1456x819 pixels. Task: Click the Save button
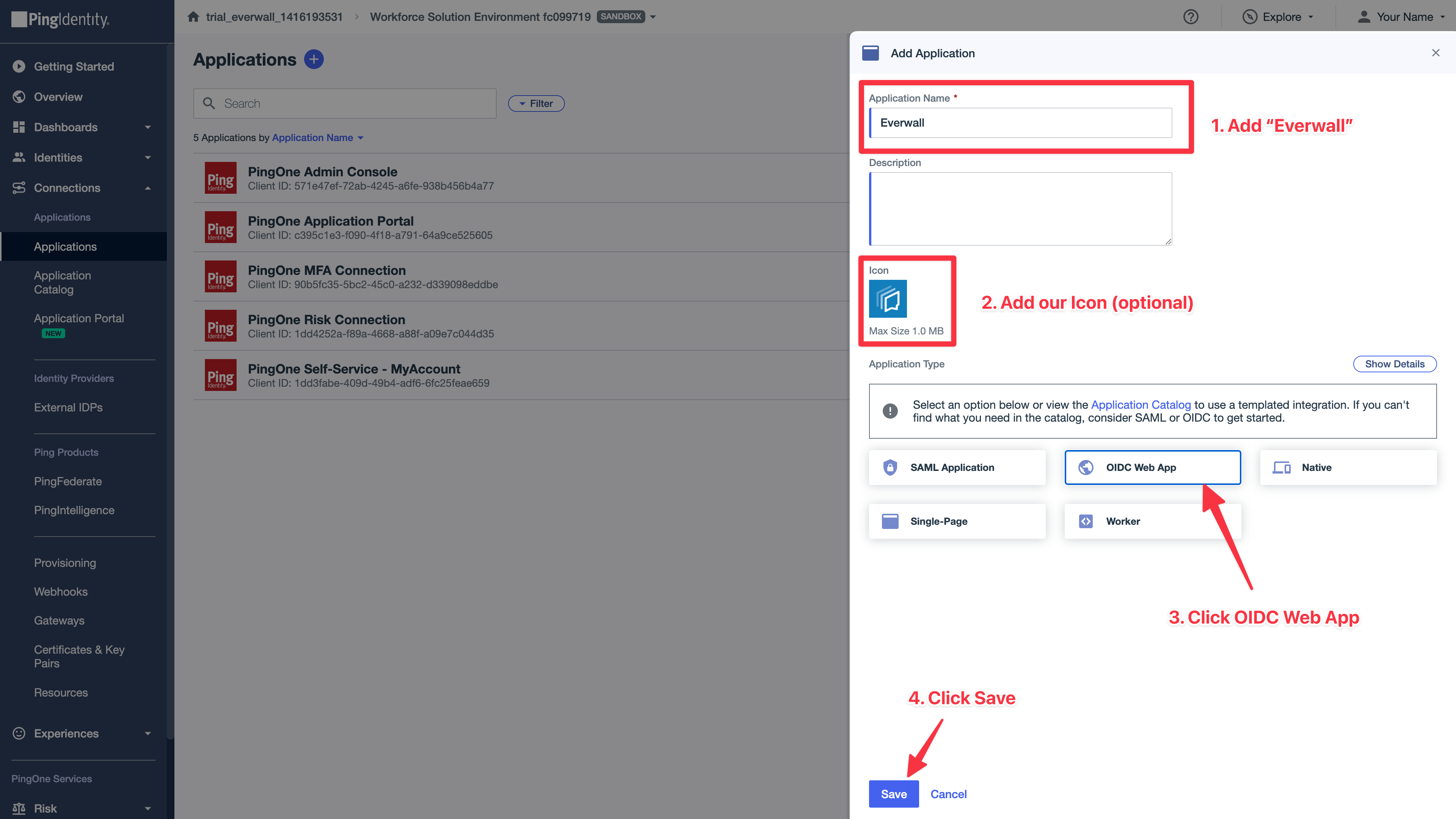point(894,794)
